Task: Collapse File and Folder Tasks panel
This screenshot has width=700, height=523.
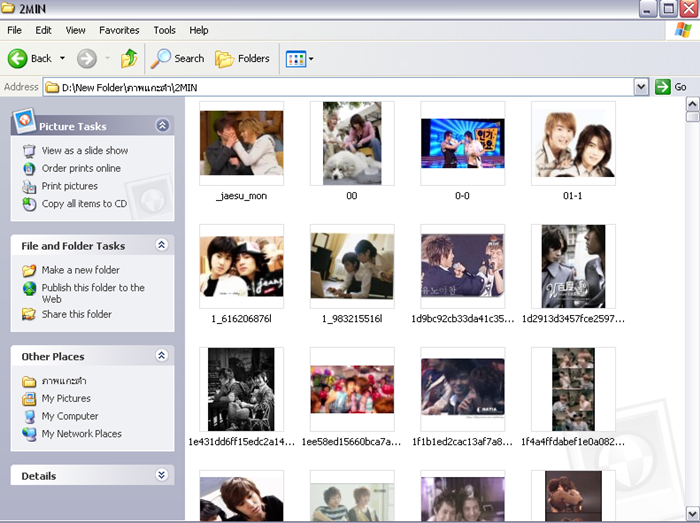Action: 162,245
